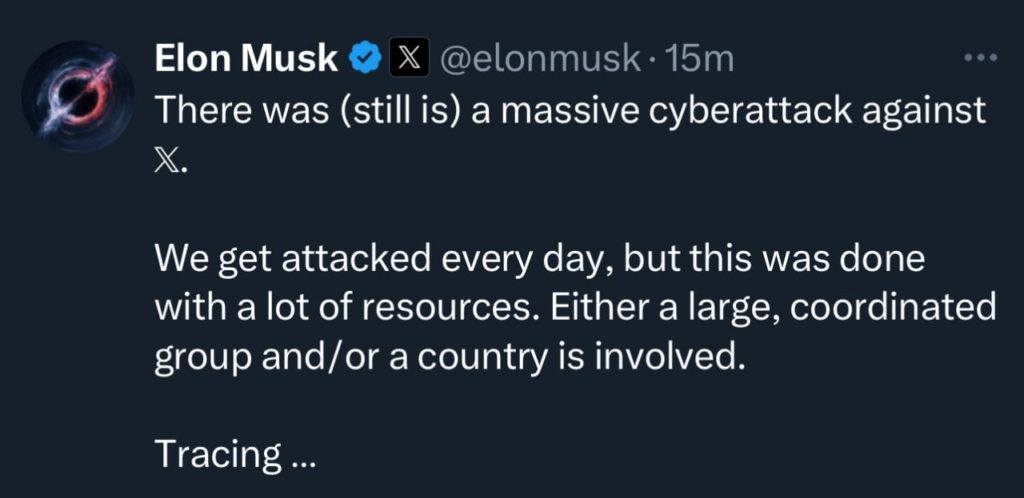Screen dimensions: 1024x498
Task: Click the Elon Musk display name
Action: (x=245, y=59)
